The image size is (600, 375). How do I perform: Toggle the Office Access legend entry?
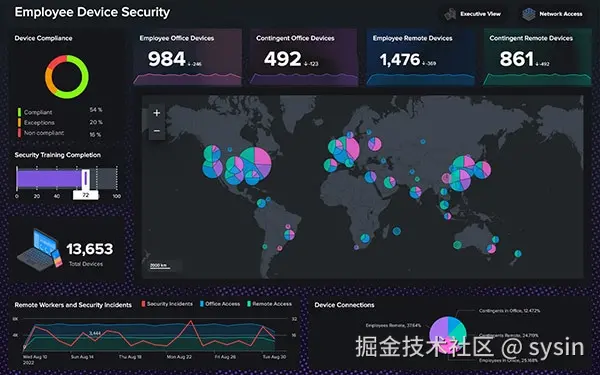point(220,304)
